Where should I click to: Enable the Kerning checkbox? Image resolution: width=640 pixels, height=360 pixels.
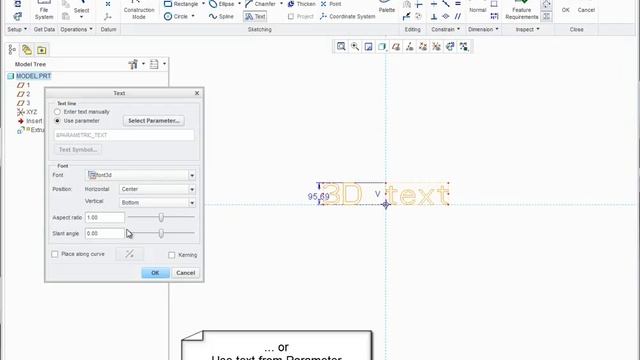171,255
